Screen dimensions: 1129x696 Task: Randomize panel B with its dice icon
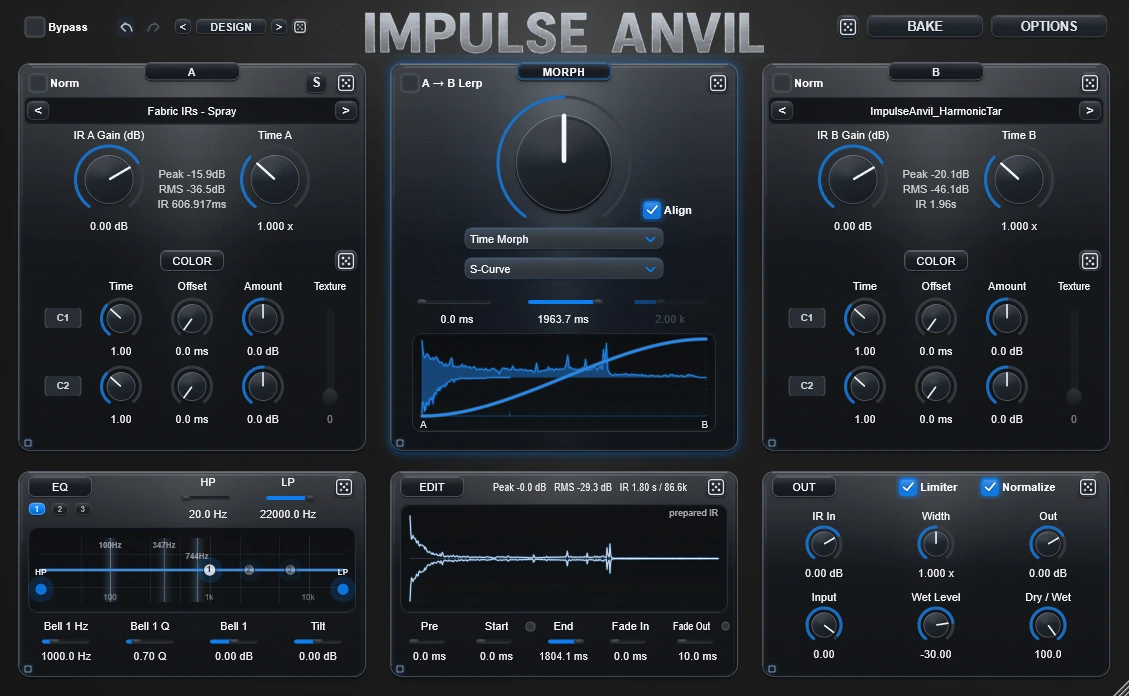(x=1089, y=83)
